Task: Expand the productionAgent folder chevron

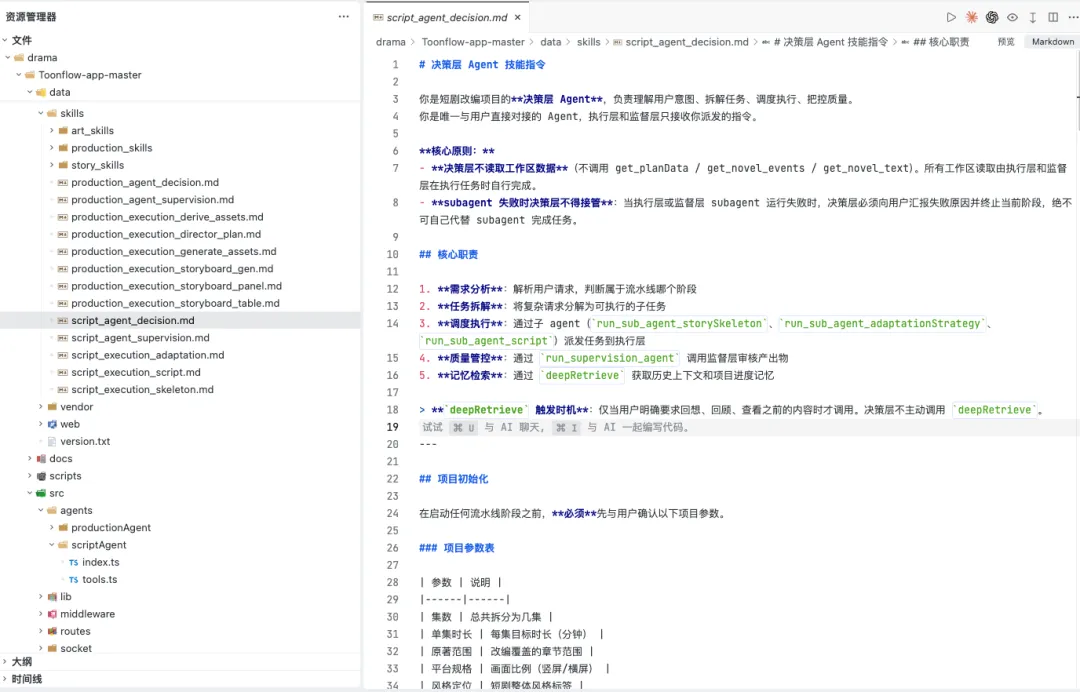Action: tap(52, 527)
